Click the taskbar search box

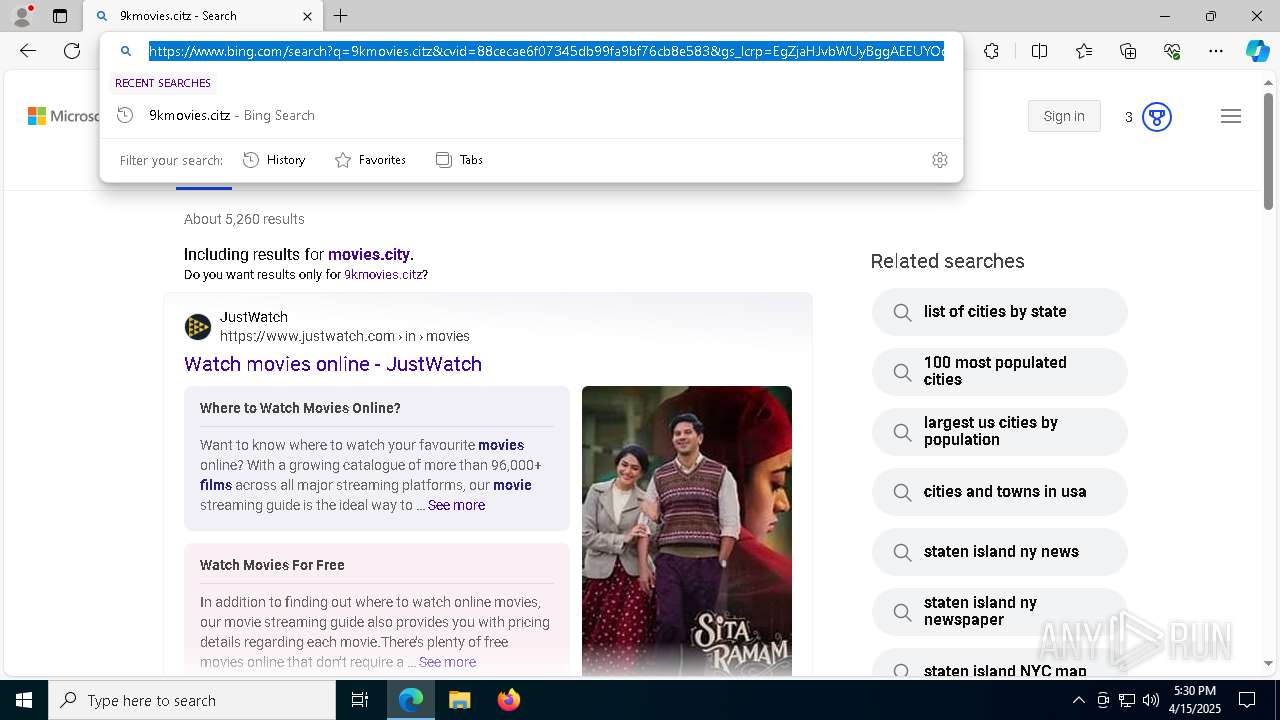point(192,700)
